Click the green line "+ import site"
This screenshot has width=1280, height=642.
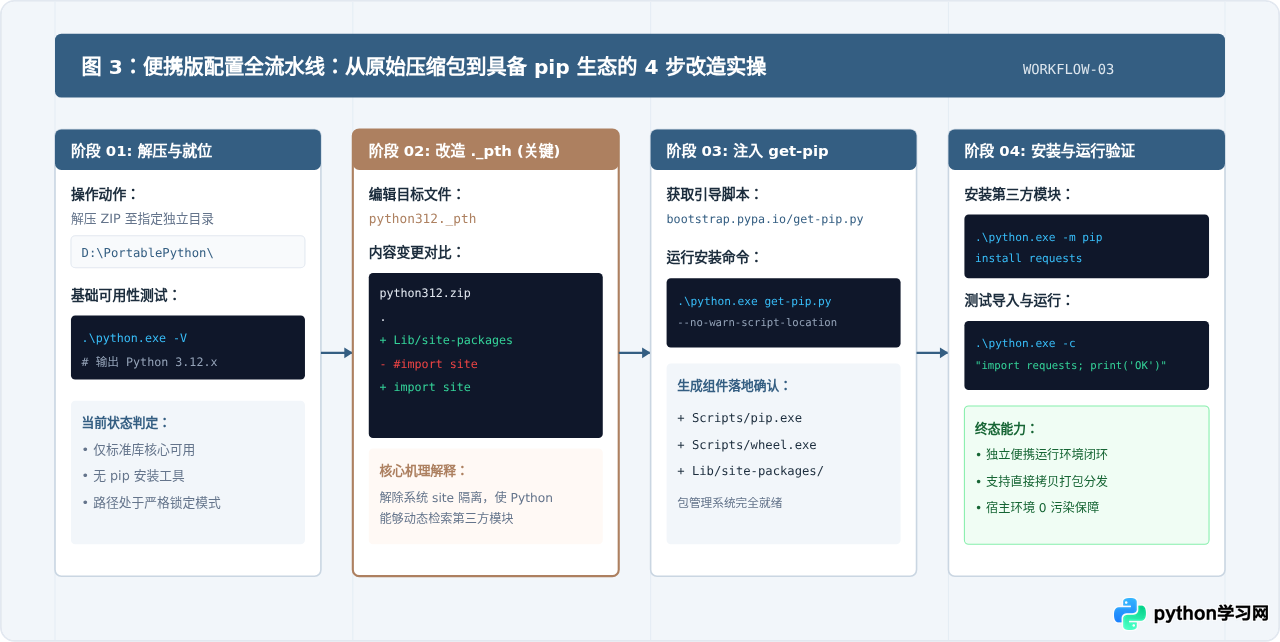click(425, 387)
